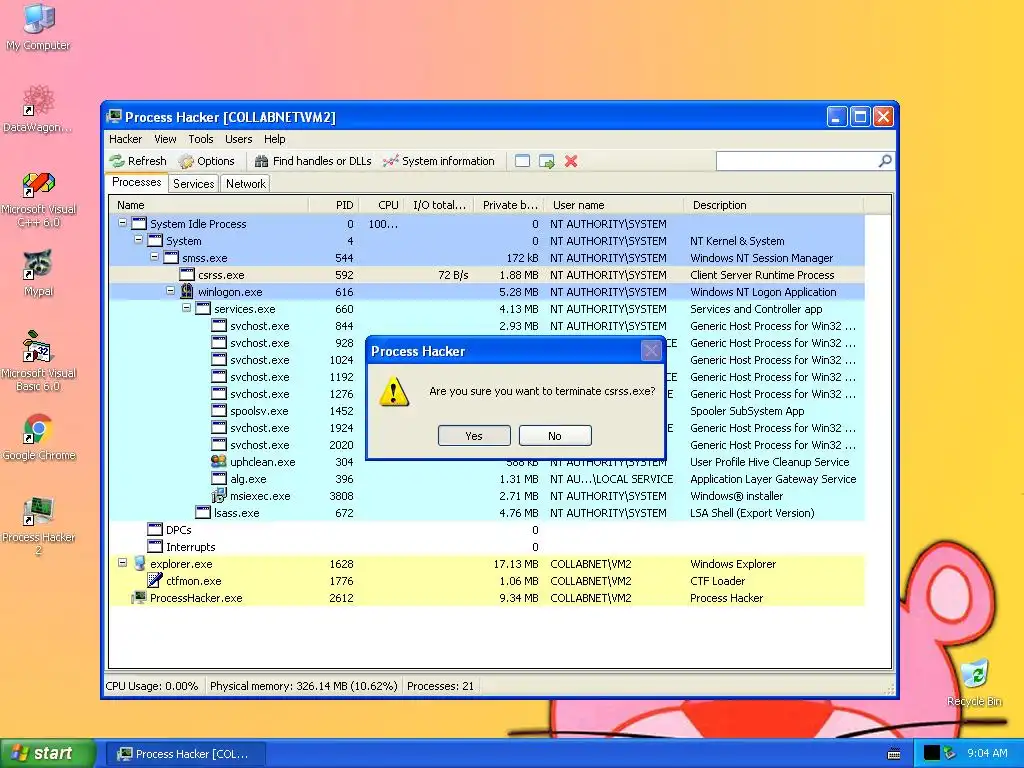Click find window and thread icon
Image resolution: width=1024 pixels, height=768 pixels.
coord(547,161)
